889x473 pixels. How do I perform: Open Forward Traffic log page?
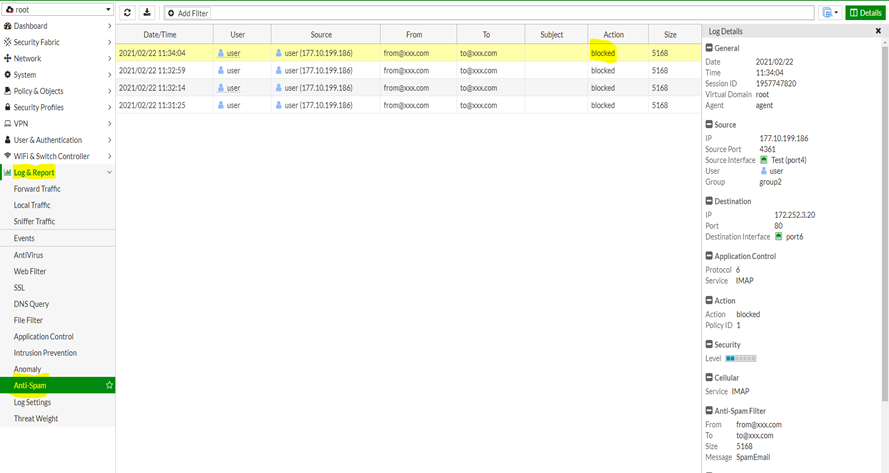[x=37, y=189]
